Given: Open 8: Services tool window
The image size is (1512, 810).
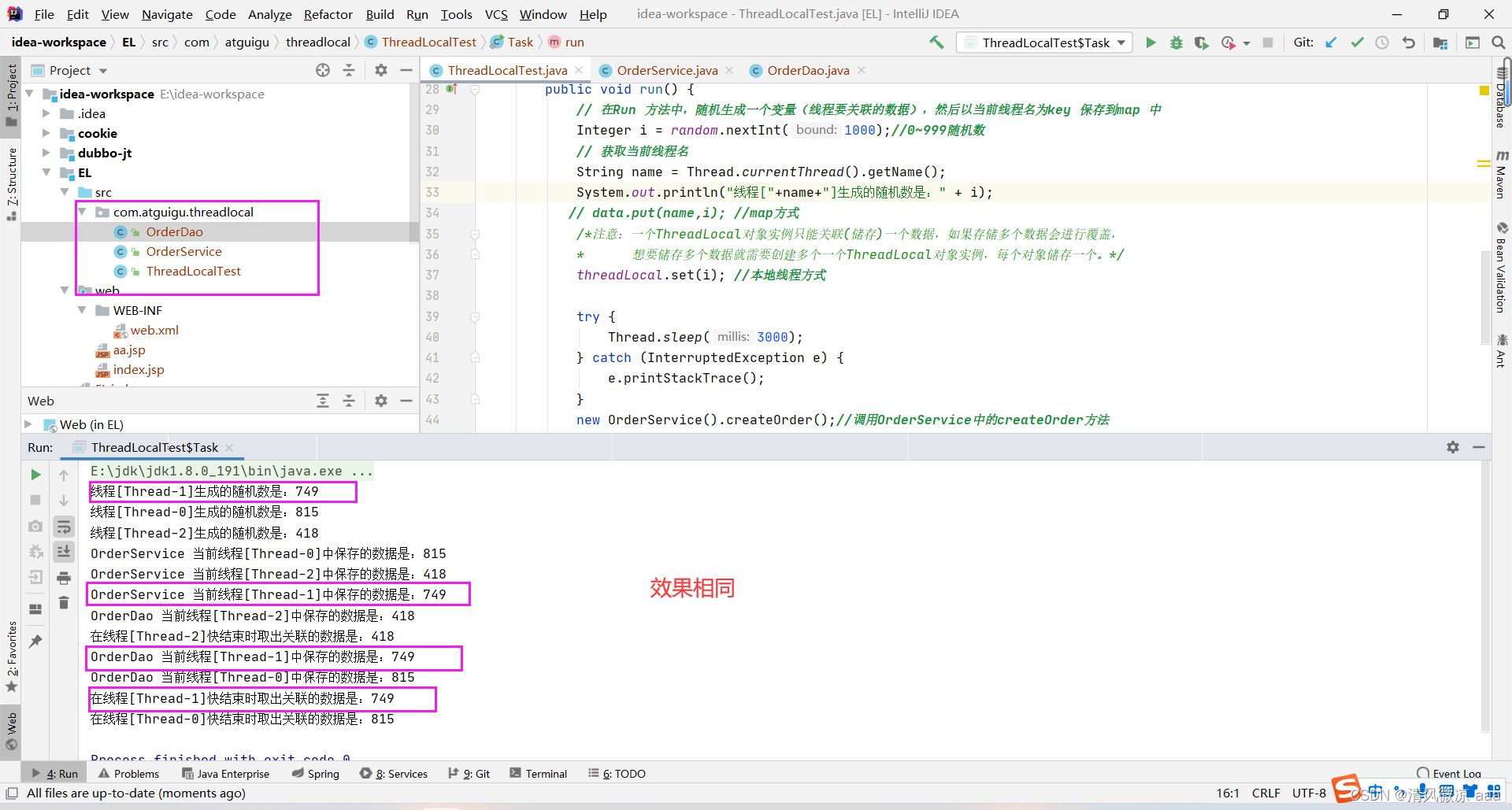Looking at the screenshot, I should click(394, 774).
